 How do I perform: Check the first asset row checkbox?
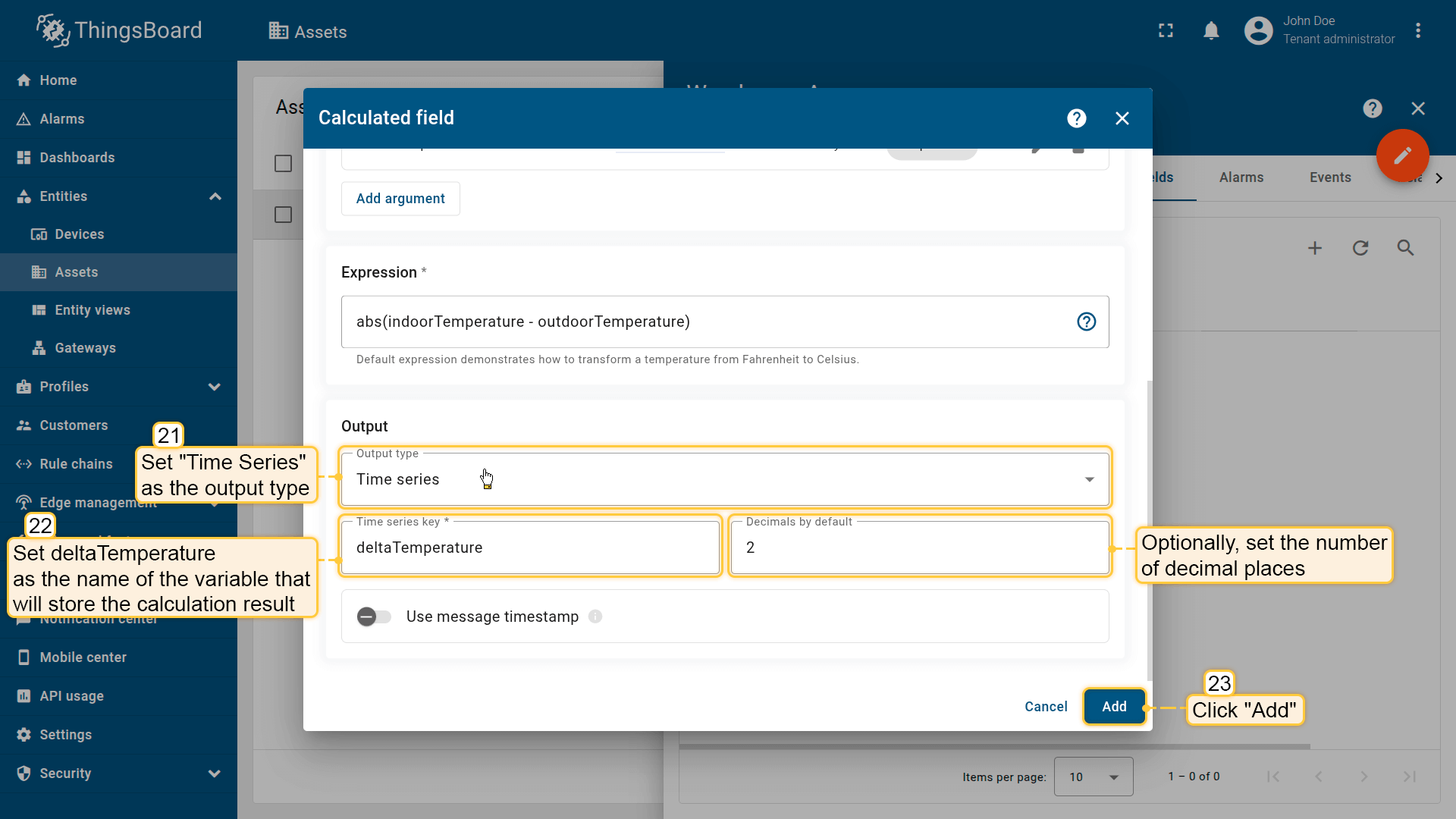pos(283,215)
